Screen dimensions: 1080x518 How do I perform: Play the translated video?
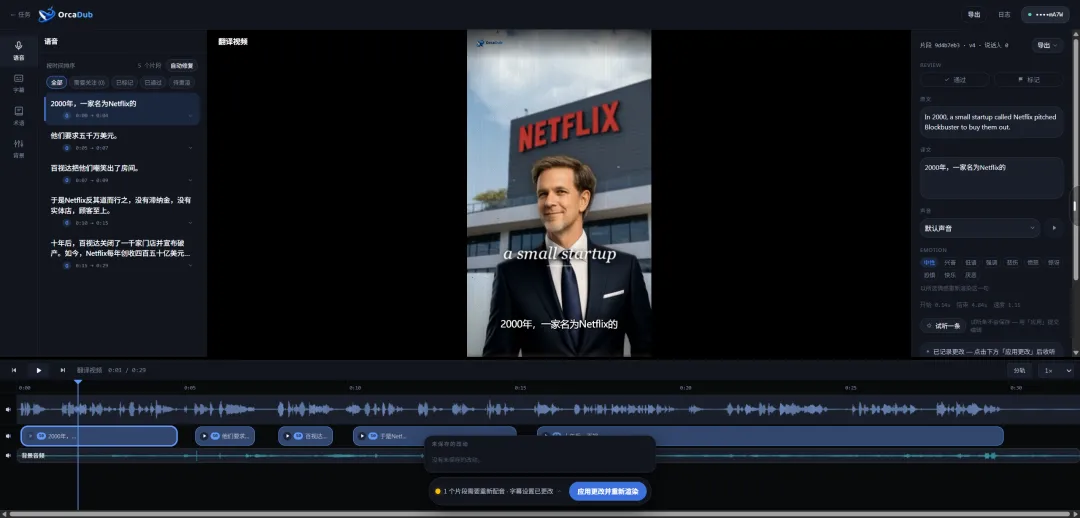click(39, 370)
